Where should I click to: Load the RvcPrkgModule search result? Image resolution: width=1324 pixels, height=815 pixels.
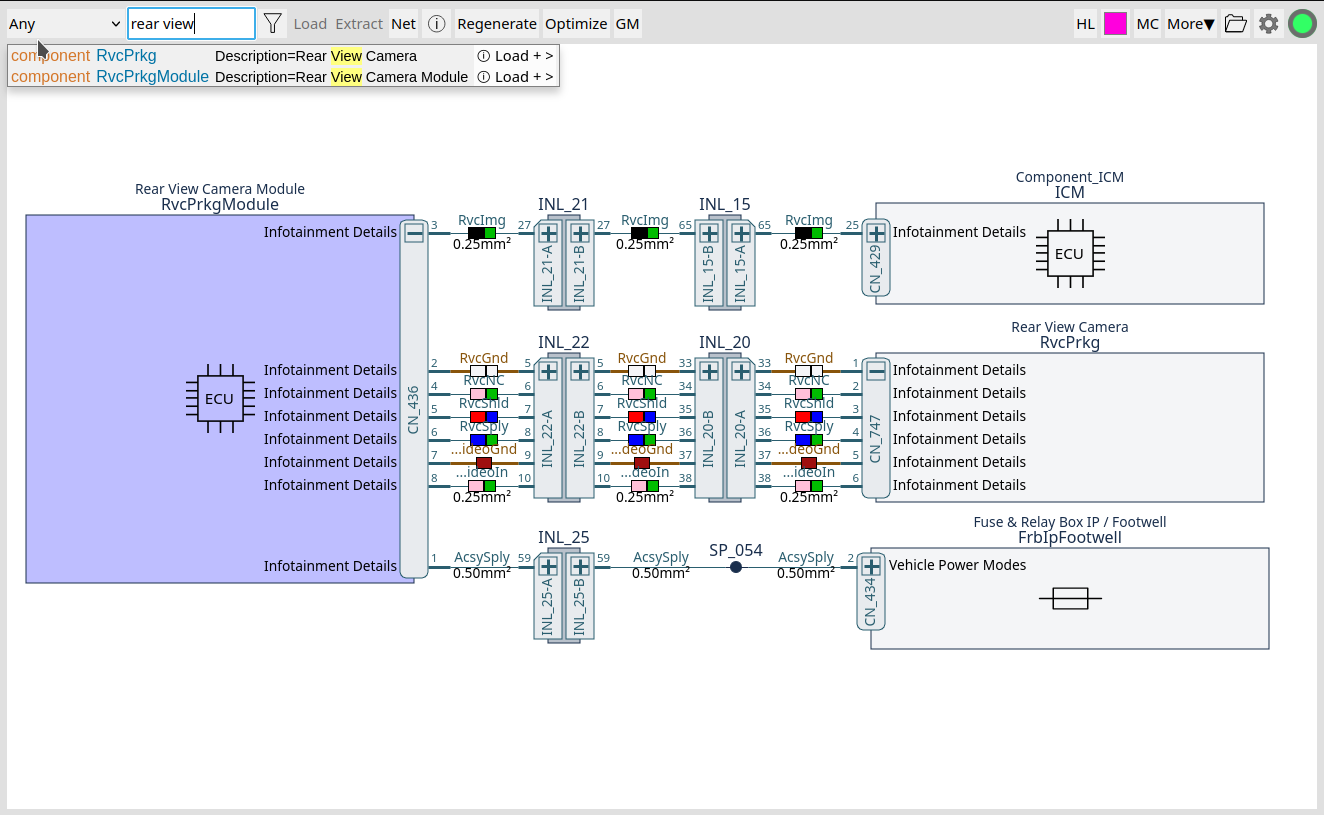pos(515,76)
